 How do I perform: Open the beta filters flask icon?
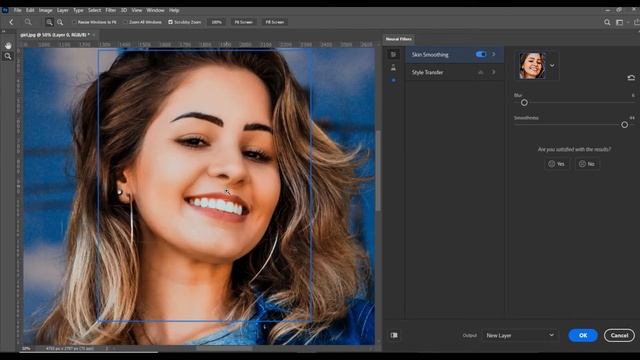(x=393, y=68)
